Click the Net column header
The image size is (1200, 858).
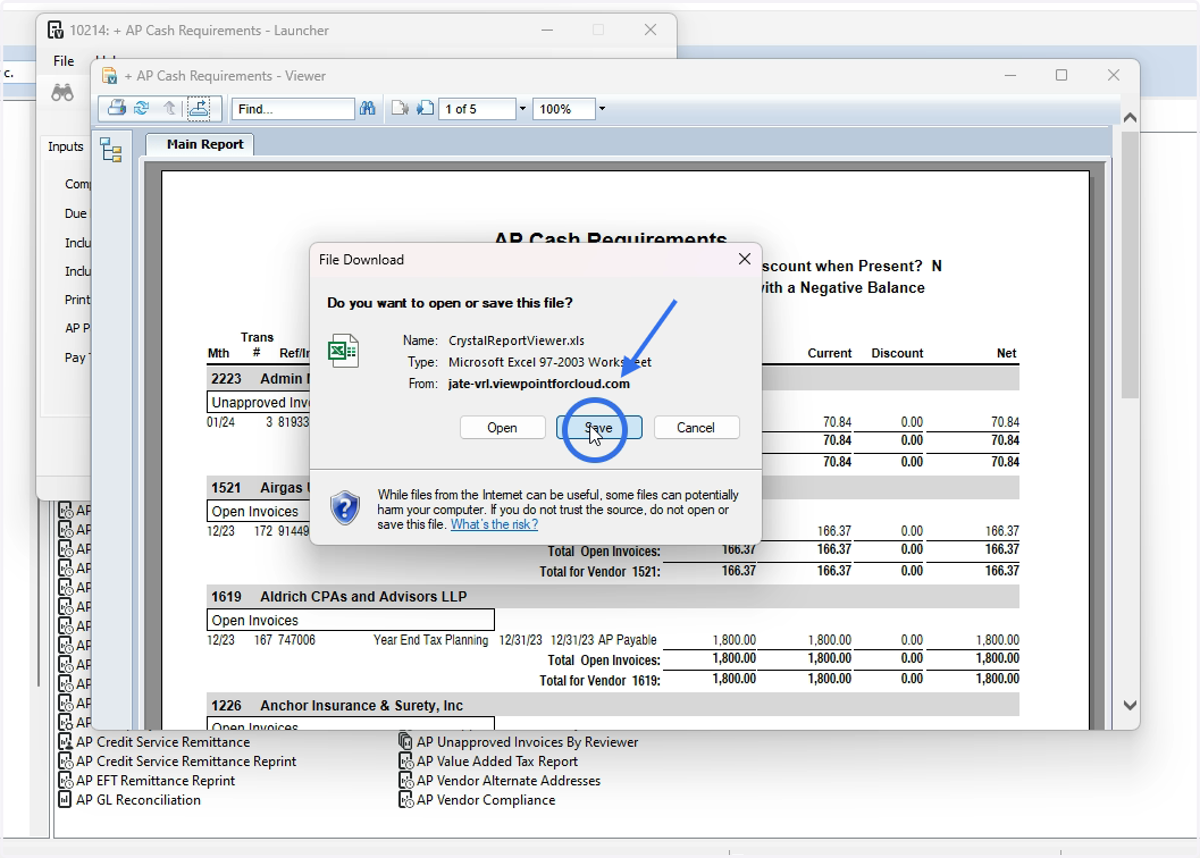1007,353
